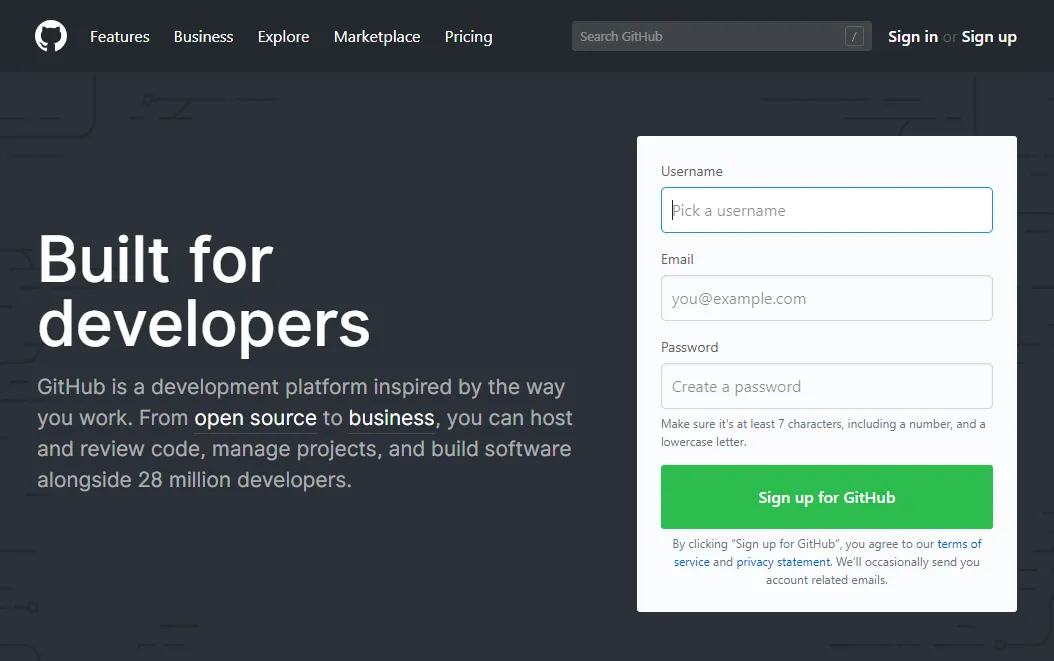
Task: Open the terms of service link
Action: pos(958,545)
